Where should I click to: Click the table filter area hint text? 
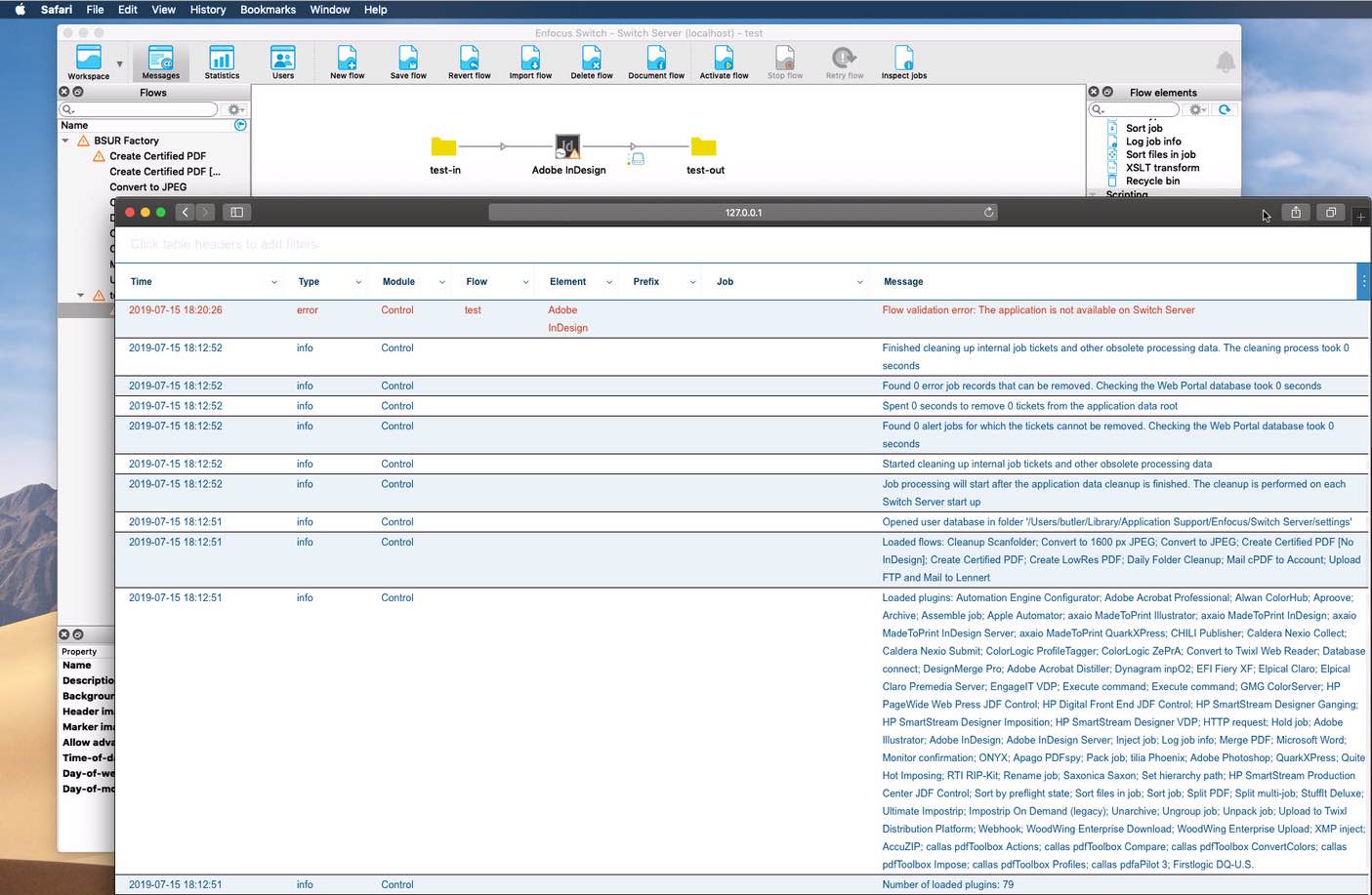225,244
